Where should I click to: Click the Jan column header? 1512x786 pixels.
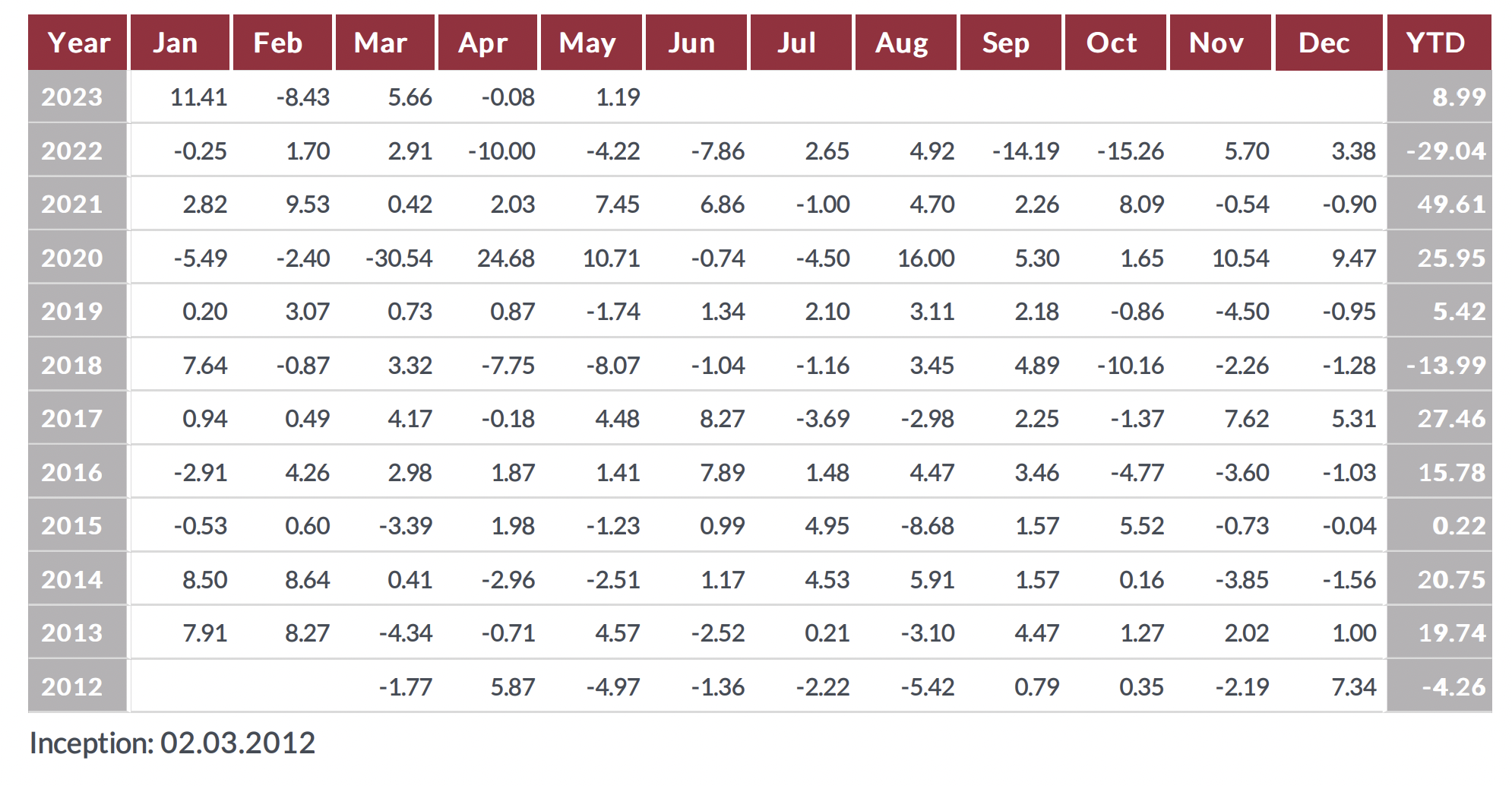[x=176, y=43]
